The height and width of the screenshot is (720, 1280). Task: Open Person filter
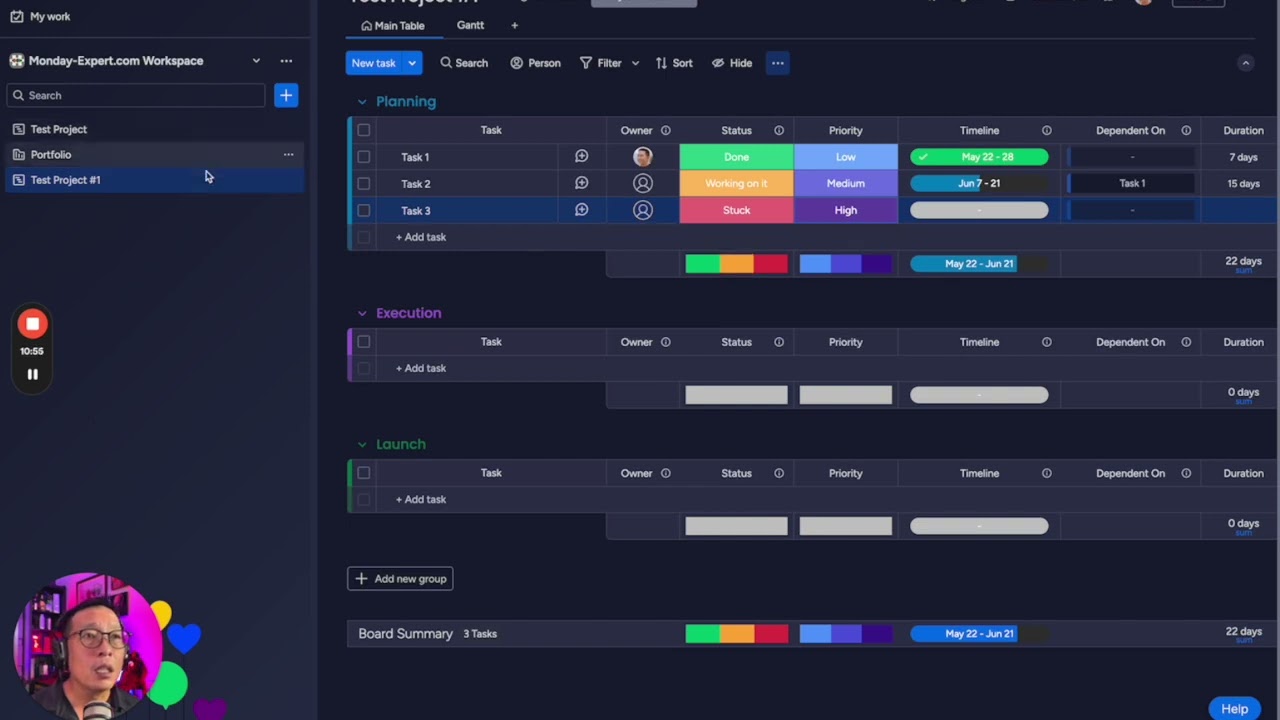tap(535, 63)
